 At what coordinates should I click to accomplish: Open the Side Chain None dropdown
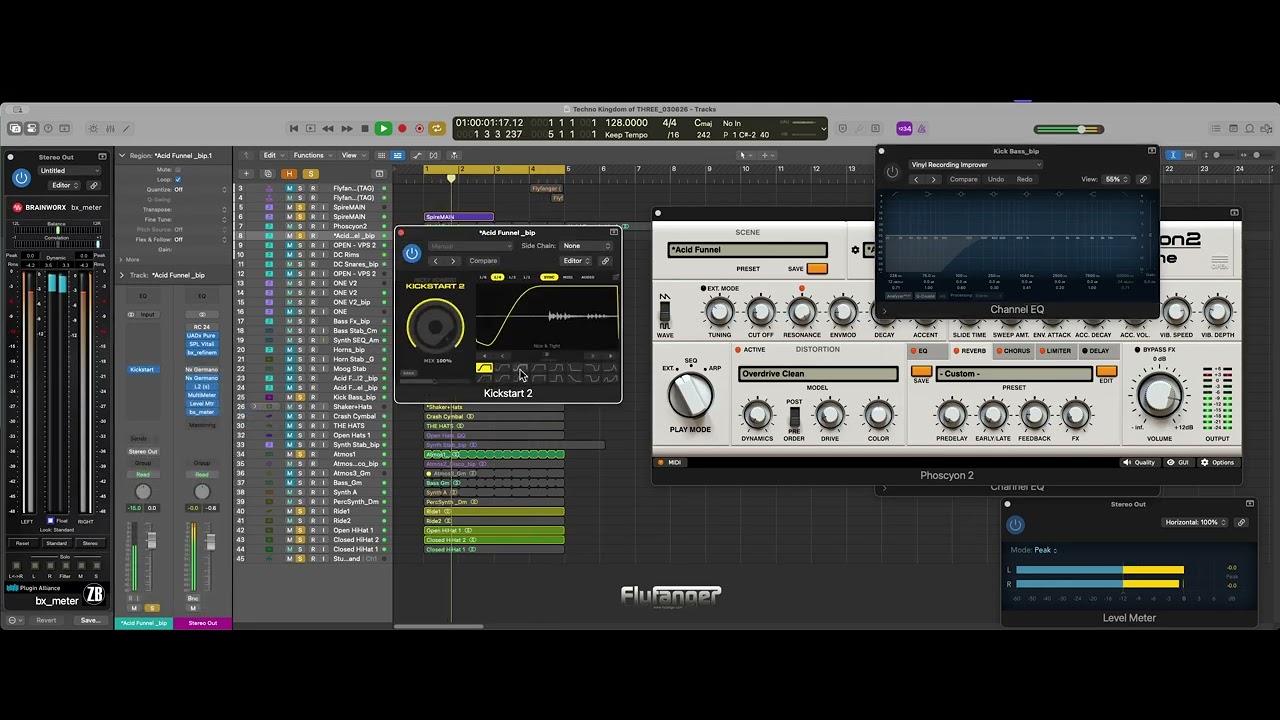(x=586, y=246)
